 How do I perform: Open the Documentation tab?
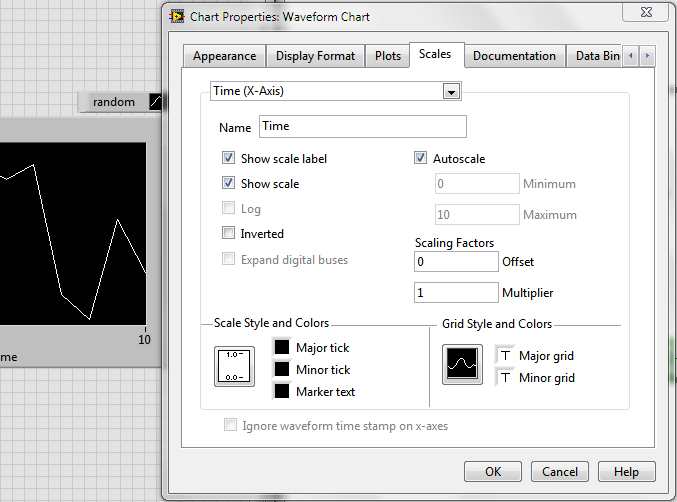point(514,56)
